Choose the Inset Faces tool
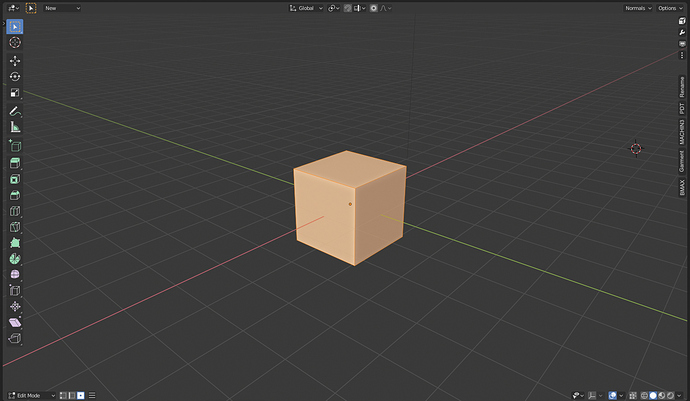690x401 pixels. [x=15, y=179]
